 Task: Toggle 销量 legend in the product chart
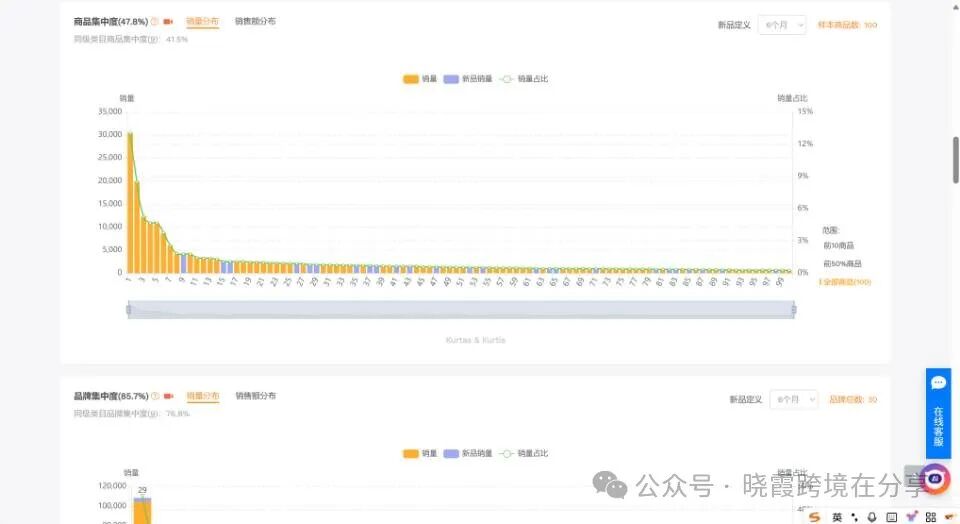coord(420,79)
